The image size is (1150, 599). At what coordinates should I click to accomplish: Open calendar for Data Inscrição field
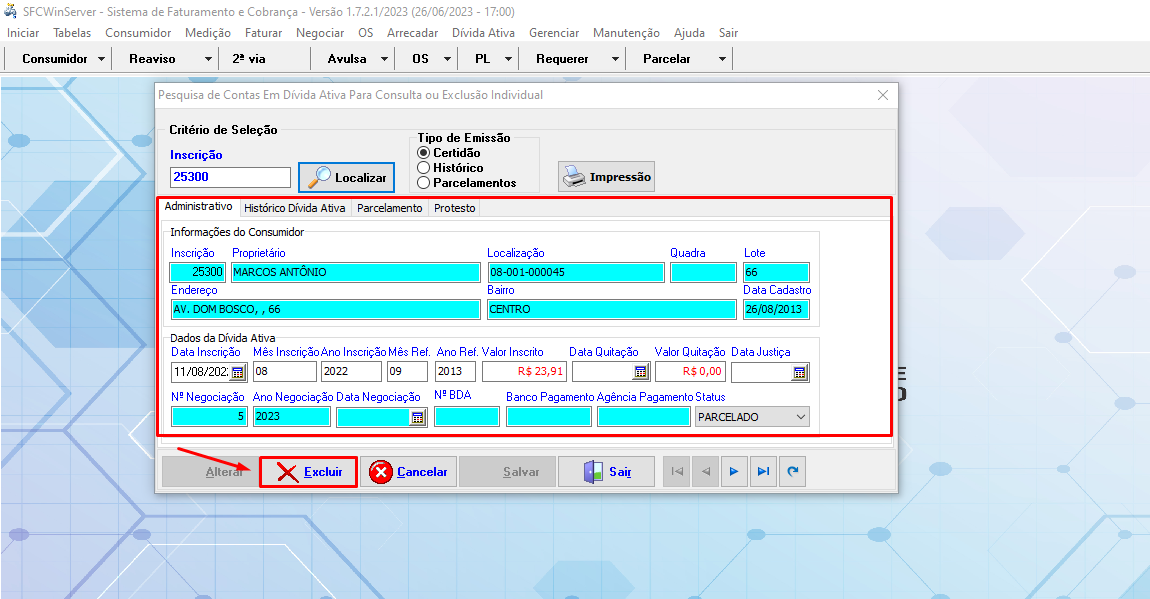[238, 372]
